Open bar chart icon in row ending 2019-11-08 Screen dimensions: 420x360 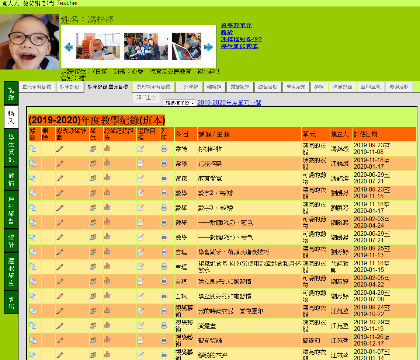[x=107, y=148]
